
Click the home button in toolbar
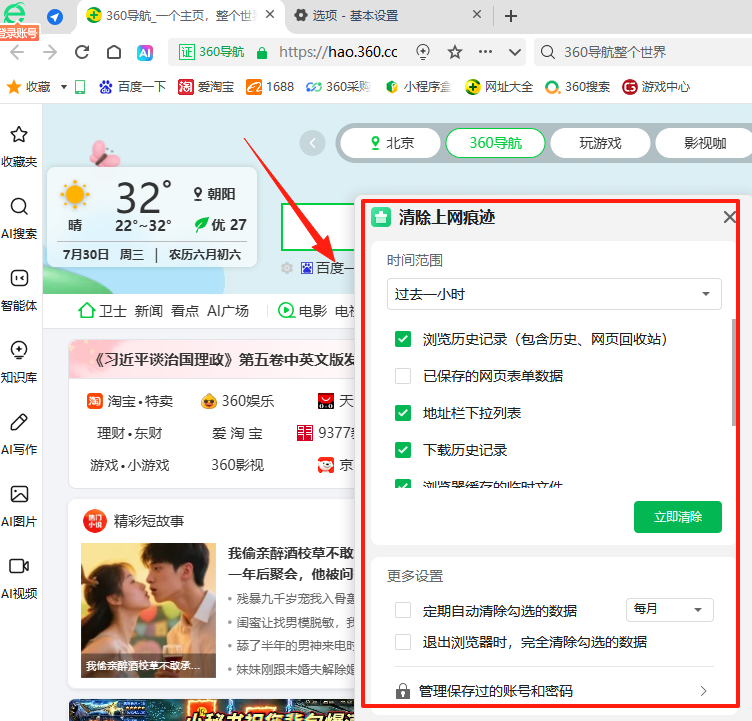115,52
